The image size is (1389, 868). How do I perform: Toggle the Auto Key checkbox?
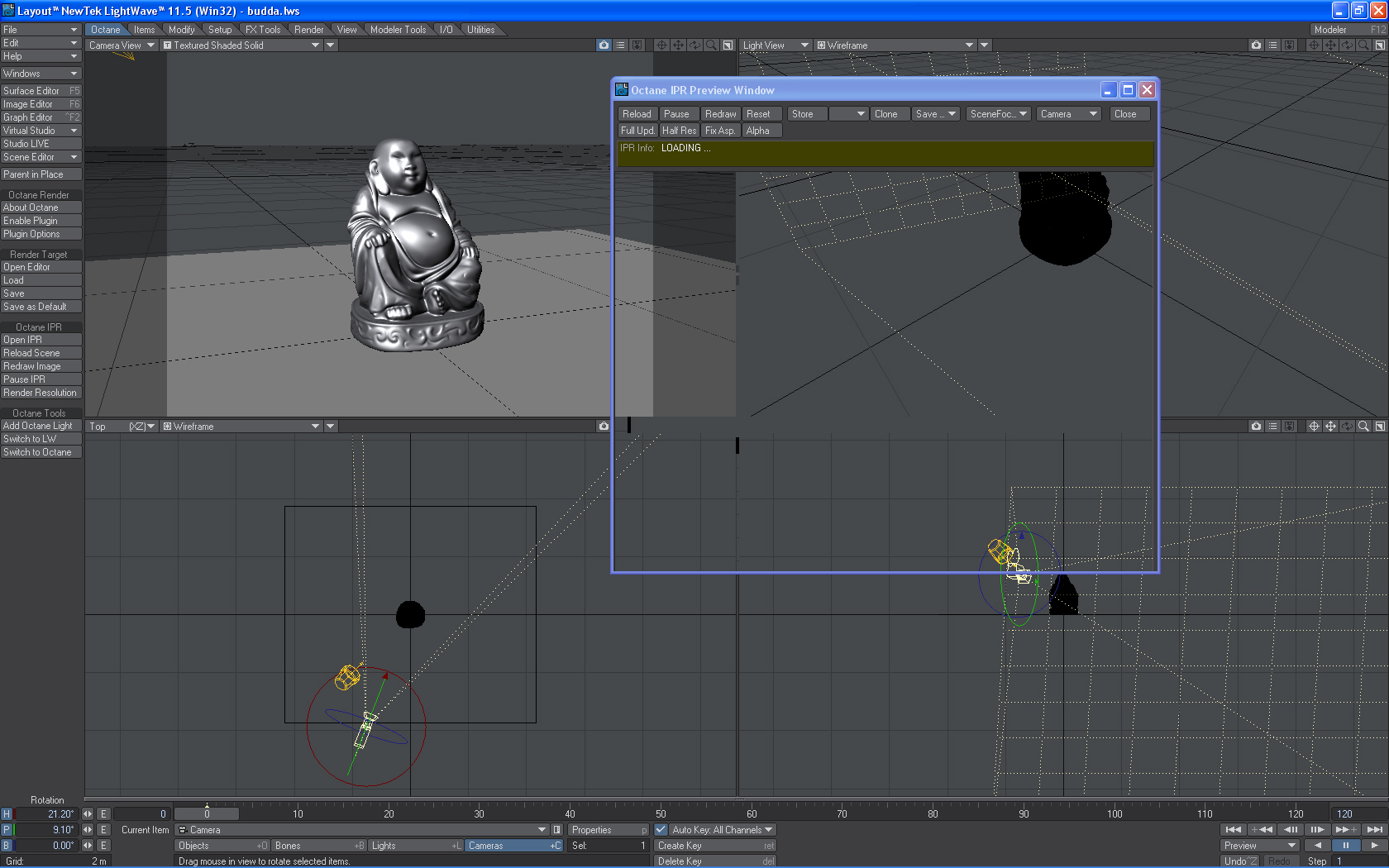pos(661,830)
